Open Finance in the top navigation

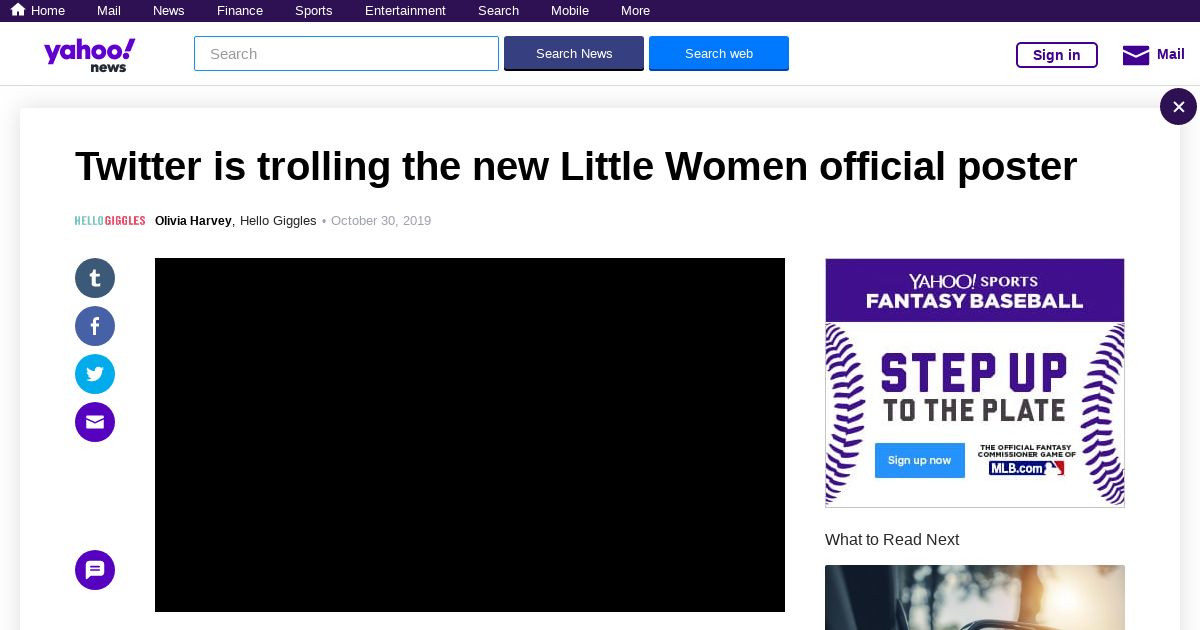240,11
